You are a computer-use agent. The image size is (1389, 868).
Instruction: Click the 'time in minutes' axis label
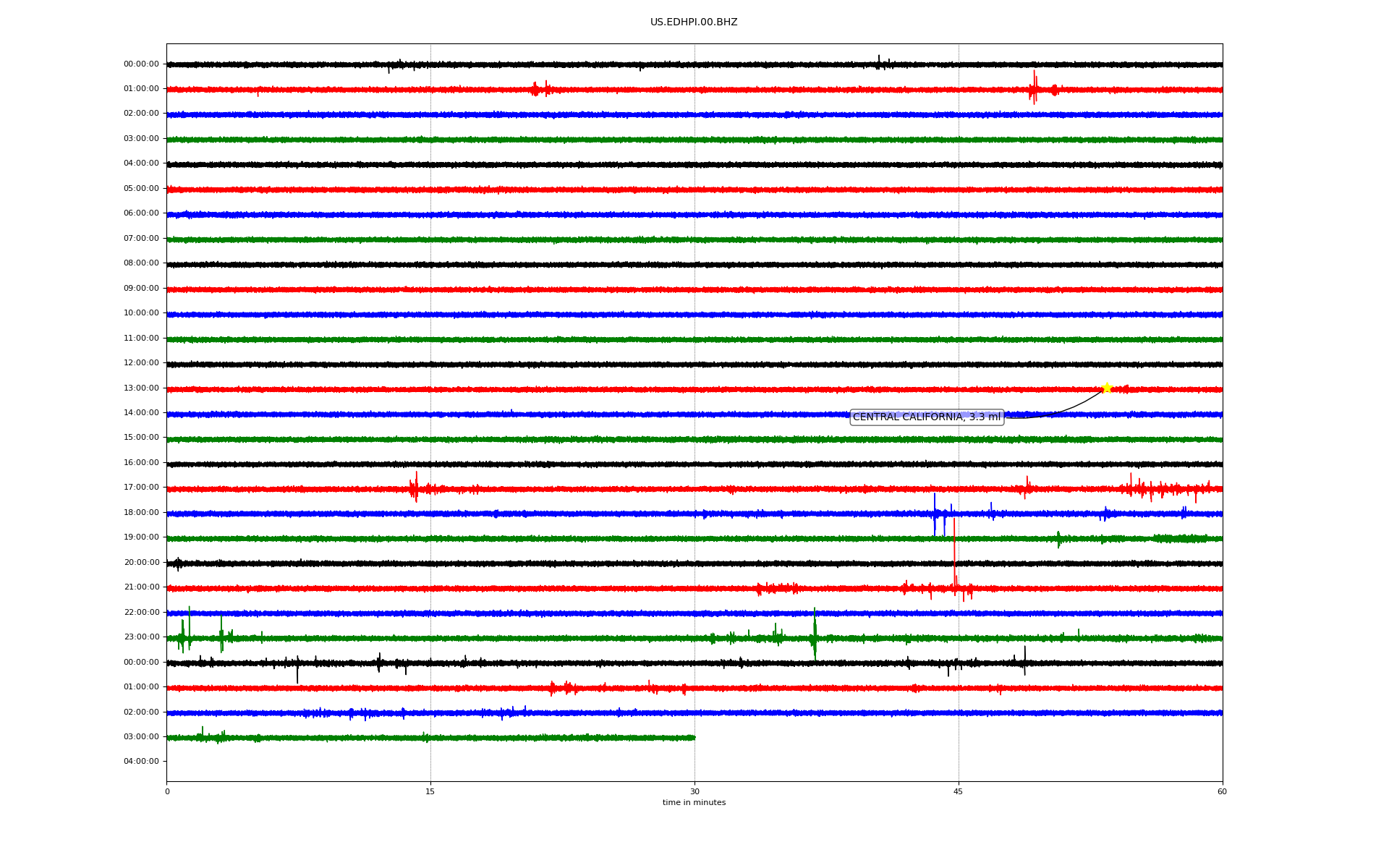[x=693, y=803]
